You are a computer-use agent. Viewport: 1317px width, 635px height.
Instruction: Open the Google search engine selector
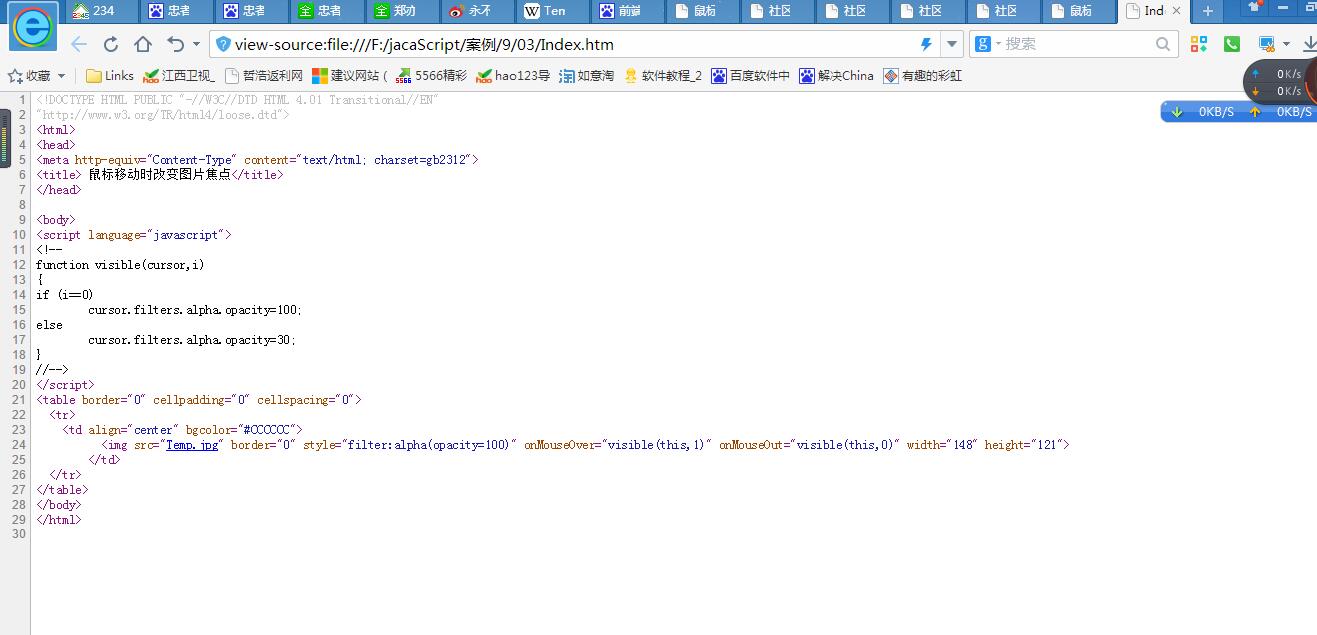pos(988,44)
